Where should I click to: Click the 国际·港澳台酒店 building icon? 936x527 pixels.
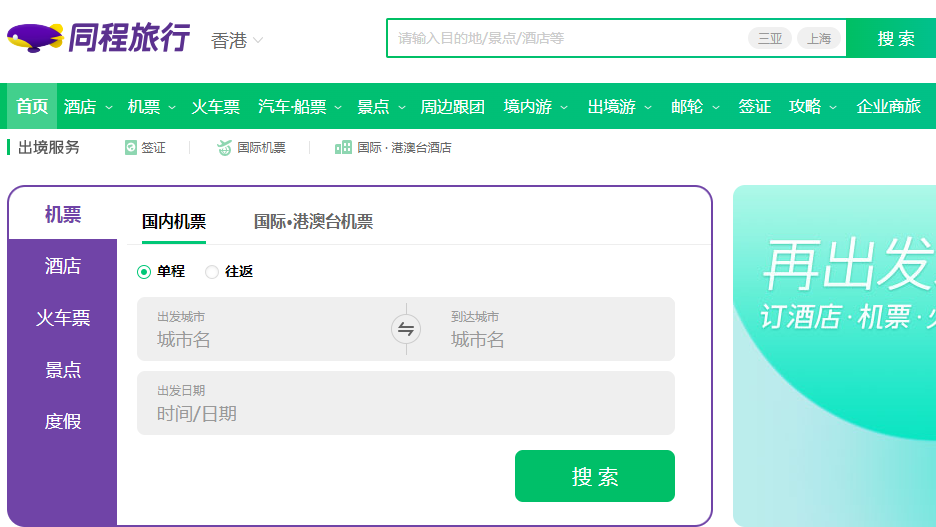[x=343, y=148]
